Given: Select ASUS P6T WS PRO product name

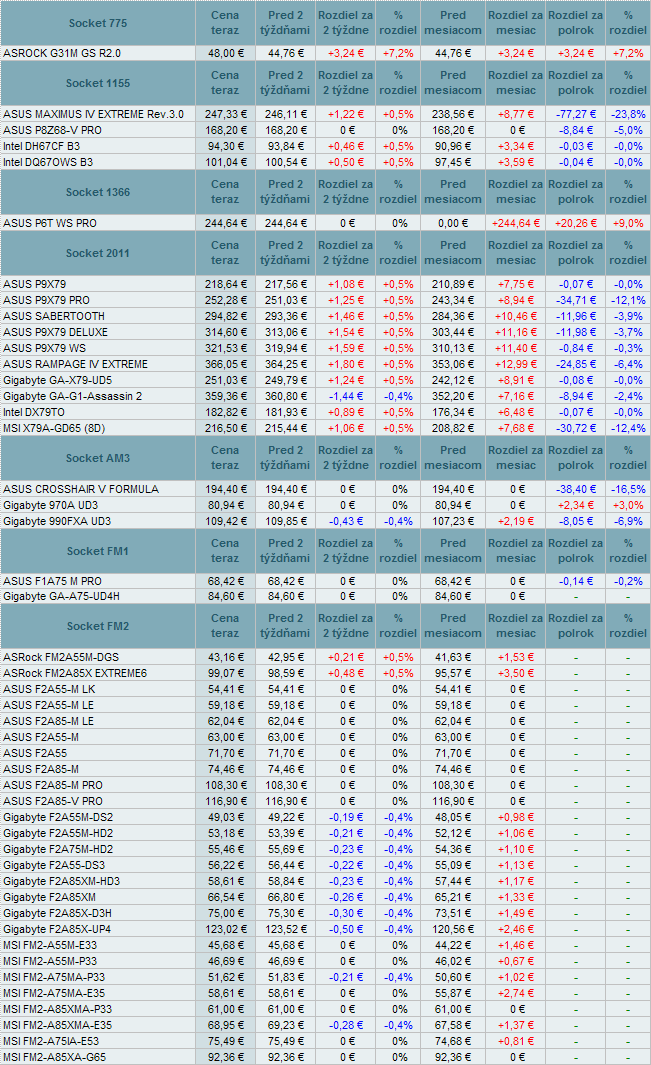Looking at the screenshot, I should point(50,223).
